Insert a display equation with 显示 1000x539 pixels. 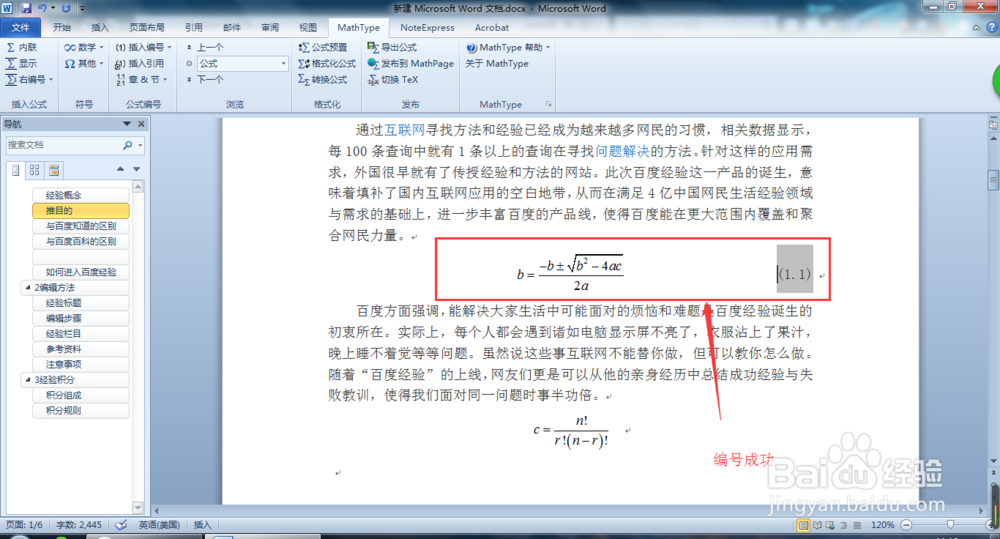coord(21,63)
